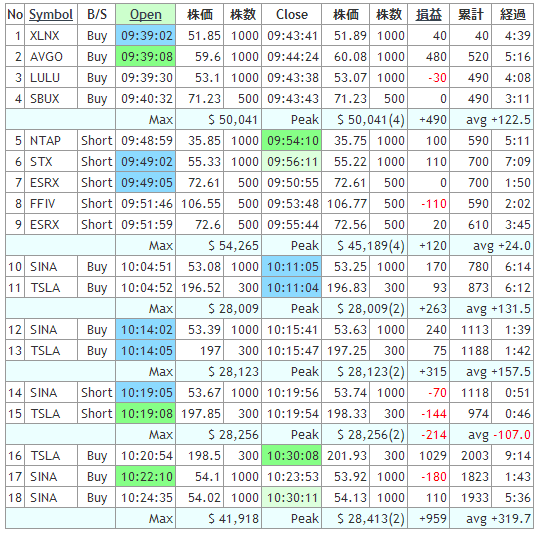This screenshot has width=538, height=534.
Task: Click the Close column header
Action: (x=292, y=14)
